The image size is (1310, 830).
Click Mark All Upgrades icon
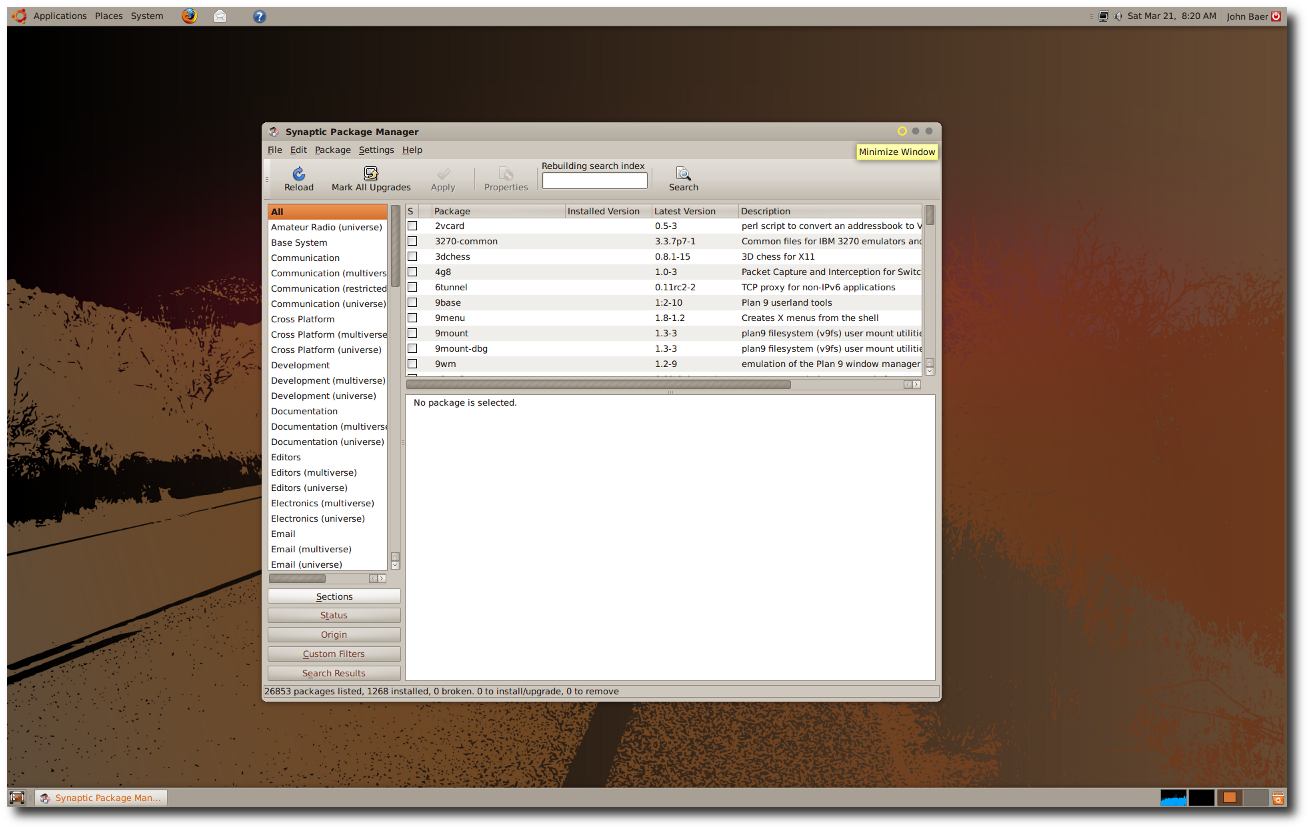click(371, 173)
